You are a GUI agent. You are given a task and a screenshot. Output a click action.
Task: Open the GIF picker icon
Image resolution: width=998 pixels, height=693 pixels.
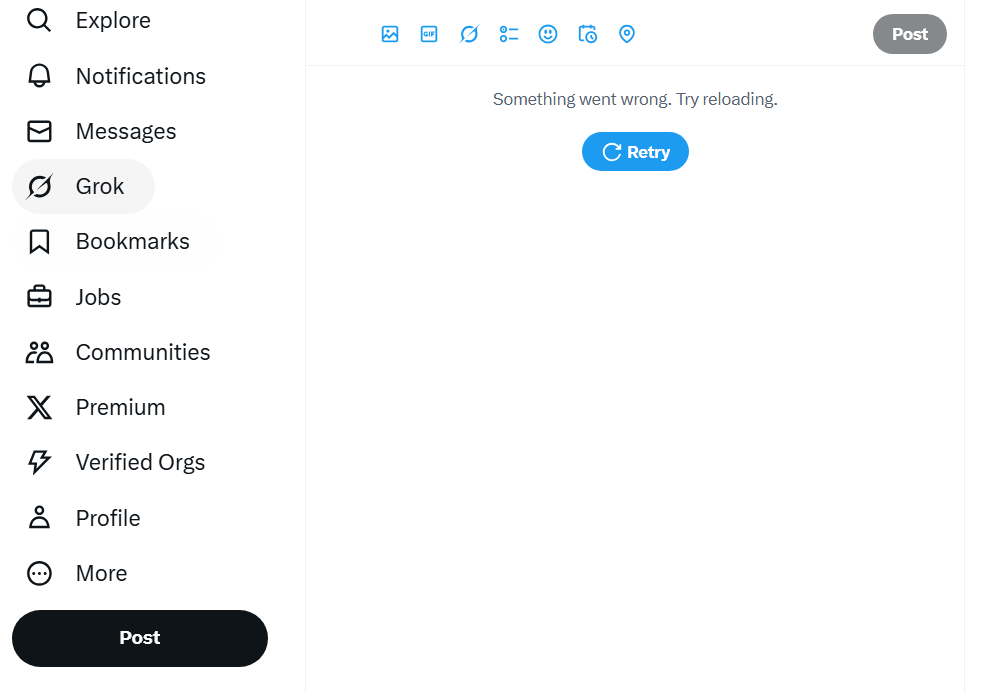click(x=429, y=34)
